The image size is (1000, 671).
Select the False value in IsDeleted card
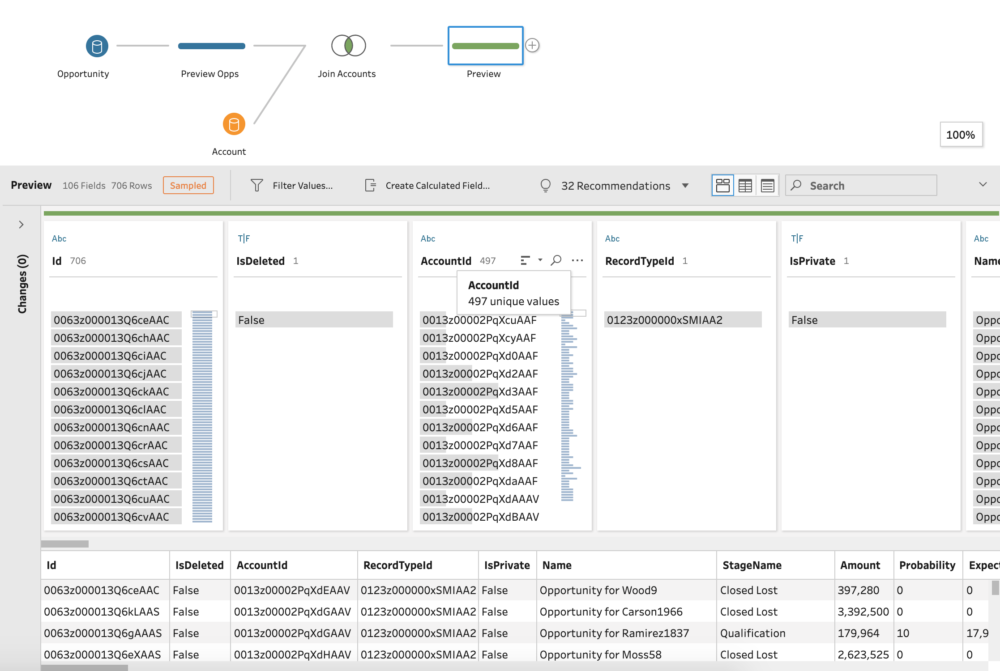314,320
